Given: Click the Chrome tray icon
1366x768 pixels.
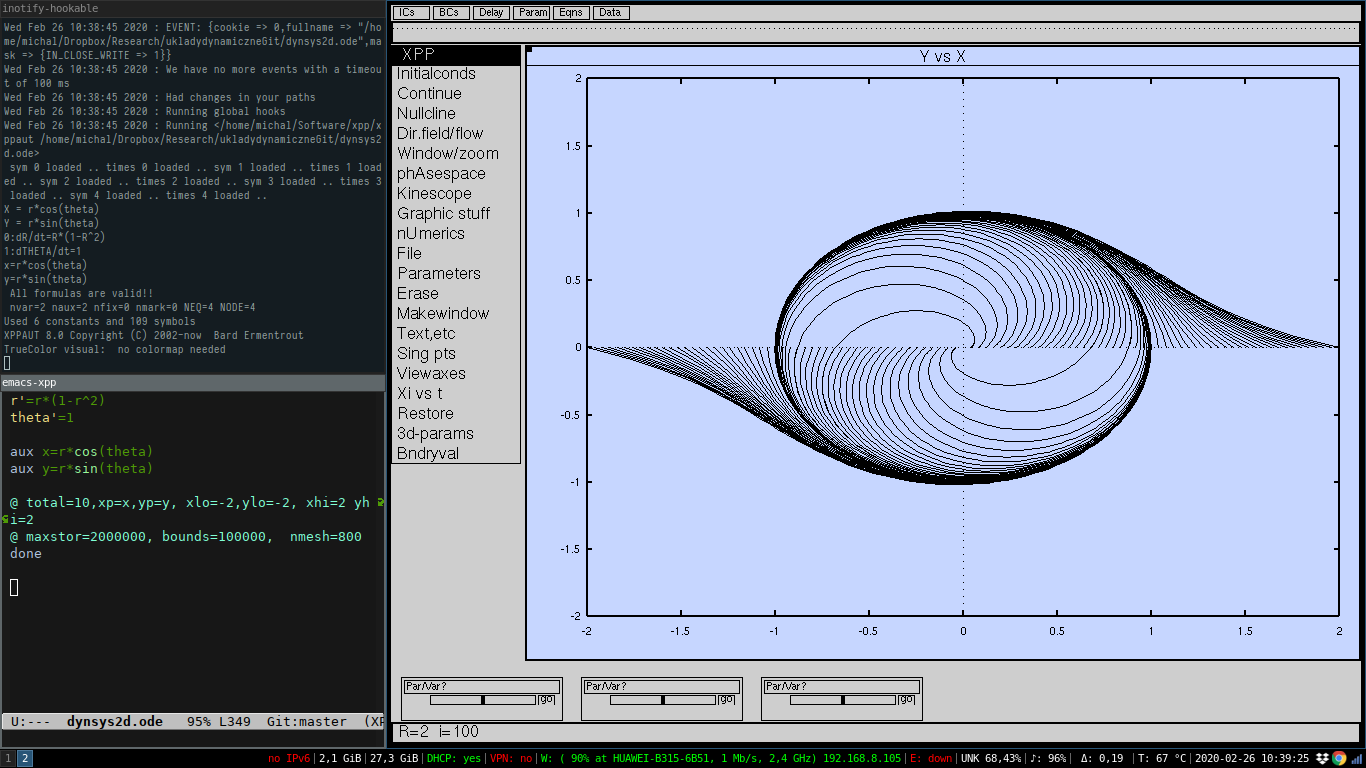Looking at the screenshot, I should point(1339,758).
